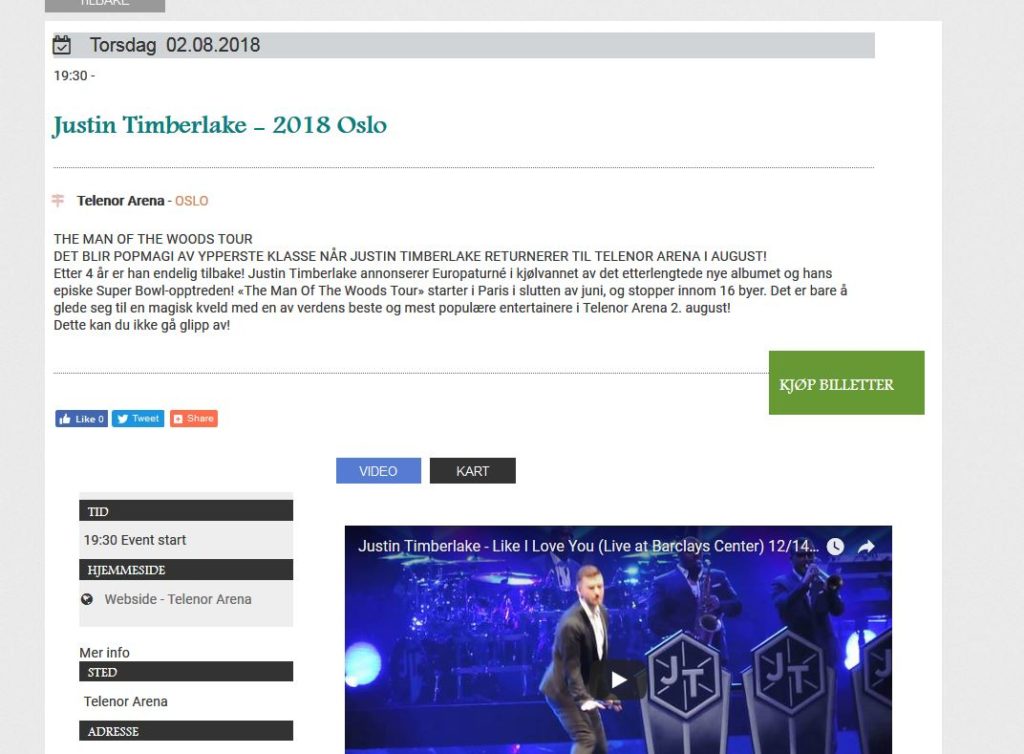Click the calendar icon beside Torsdag date
Image resolution: width=1024 pixels, height=754 pixels.
click(61, 45)
